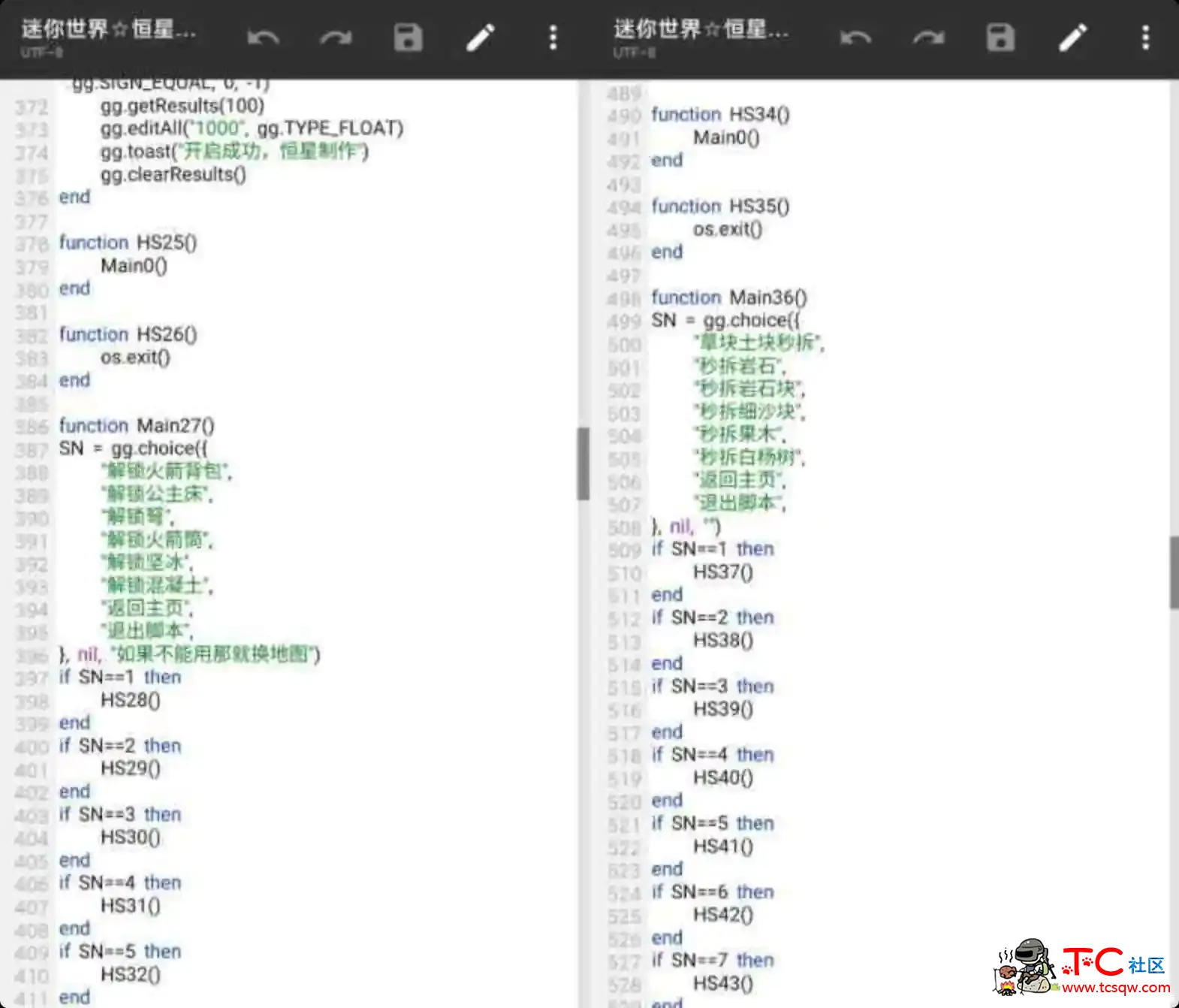Grab left editor vertical scrollbar thumb
Viewport: 1179px width, 1008px height.
tap(583, 463)
